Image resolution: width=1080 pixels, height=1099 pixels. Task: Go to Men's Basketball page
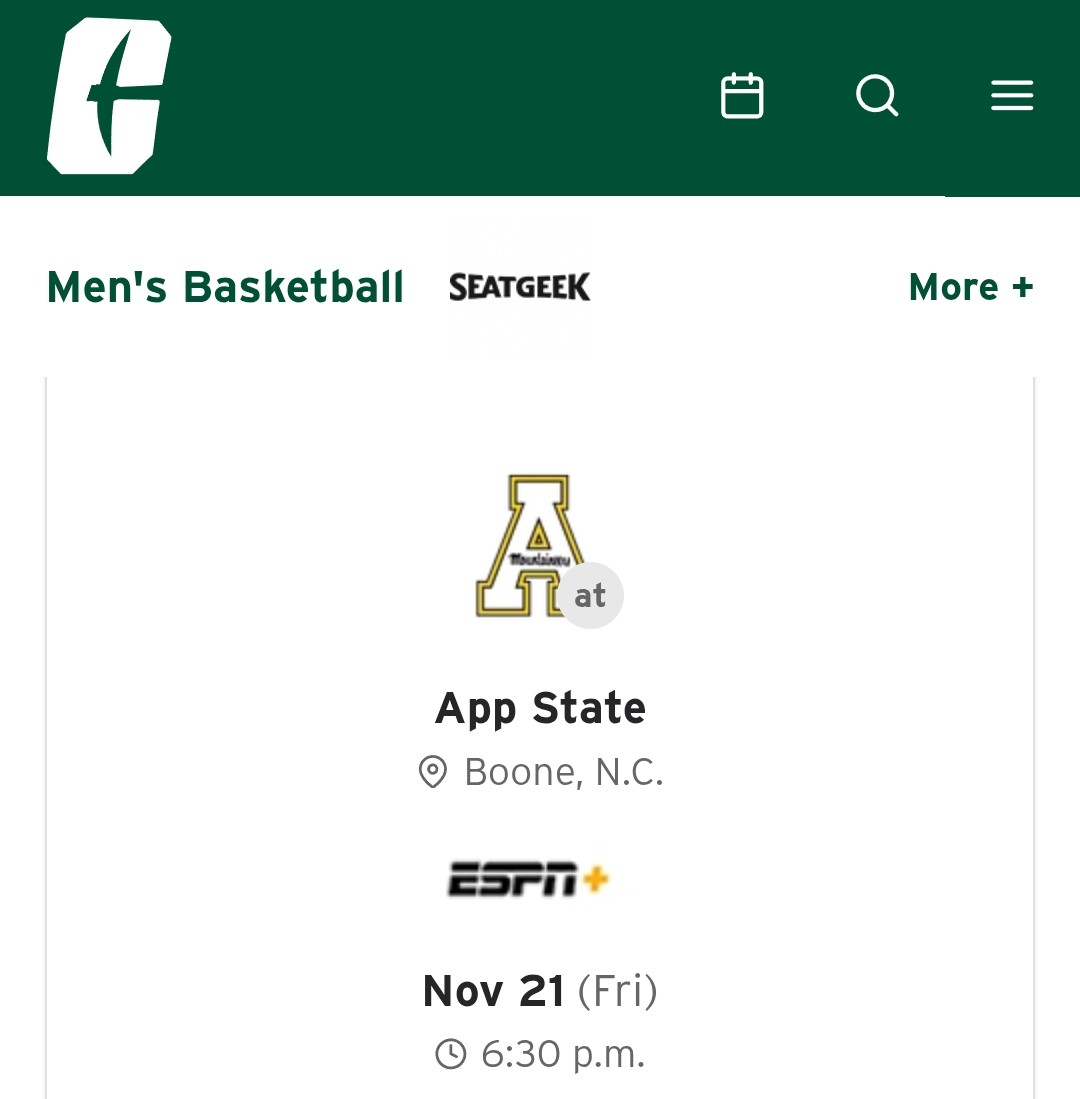[225, 288]
